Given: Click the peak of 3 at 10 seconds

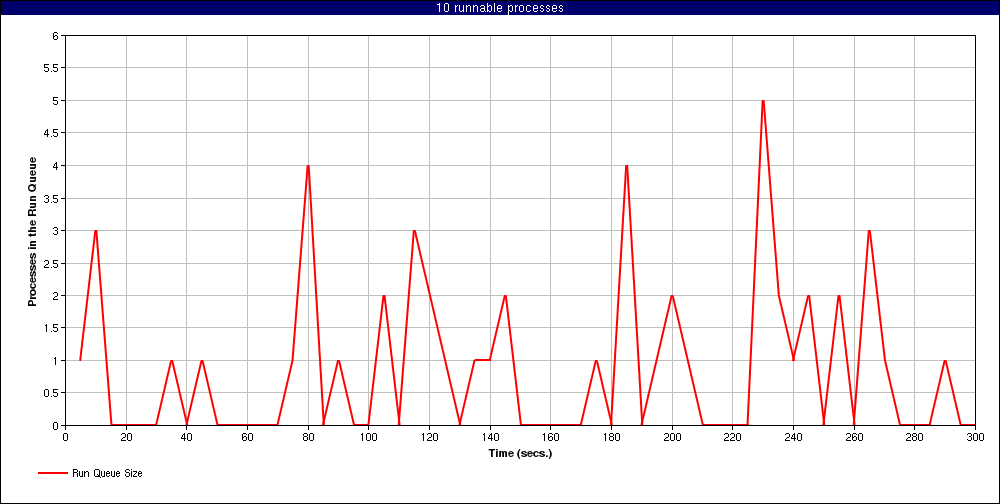Looking at the screenshot, I should (96, 230).
